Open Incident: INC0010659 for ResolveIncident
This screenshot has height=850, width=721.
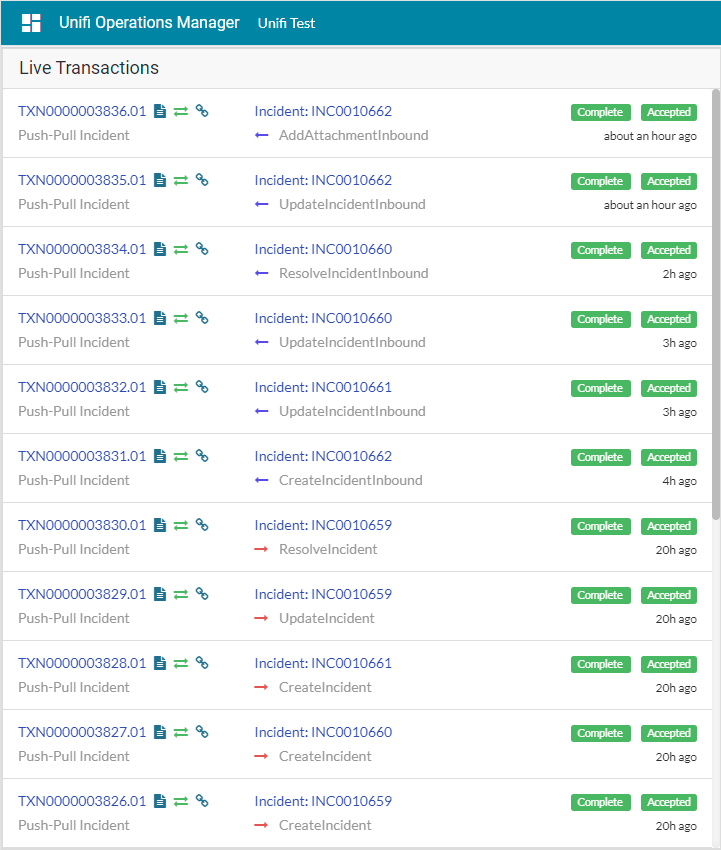pyautogui.click(x=323, y=525)
